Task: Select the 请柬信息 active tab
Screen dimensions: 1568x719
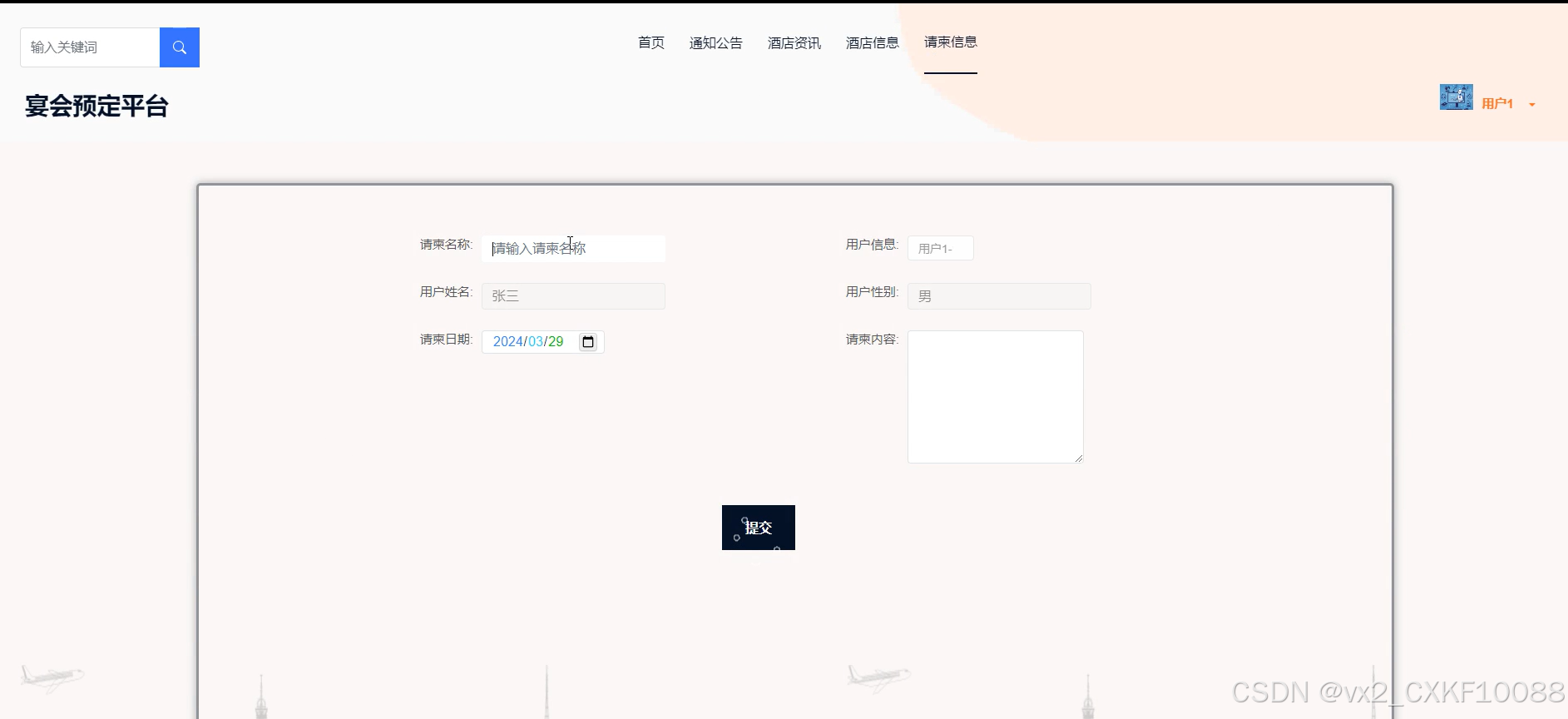Action: (x=950, y=42)
